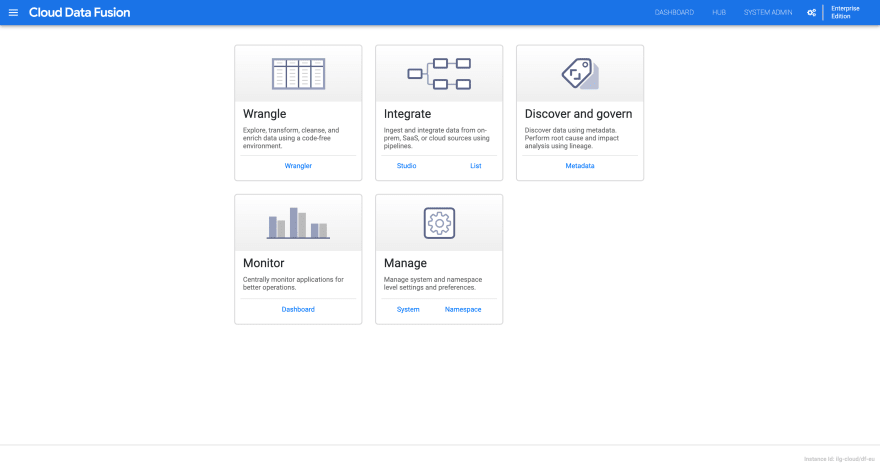880x473 pixels.
Task: Click the Integrate card heading
Action: tap(407, 114)
